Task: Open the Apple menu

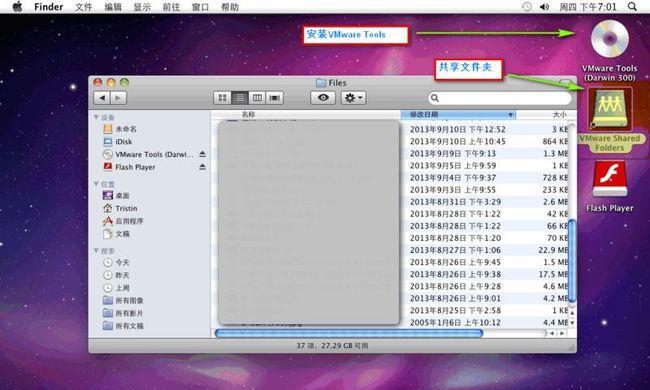Action: point(17,7)
